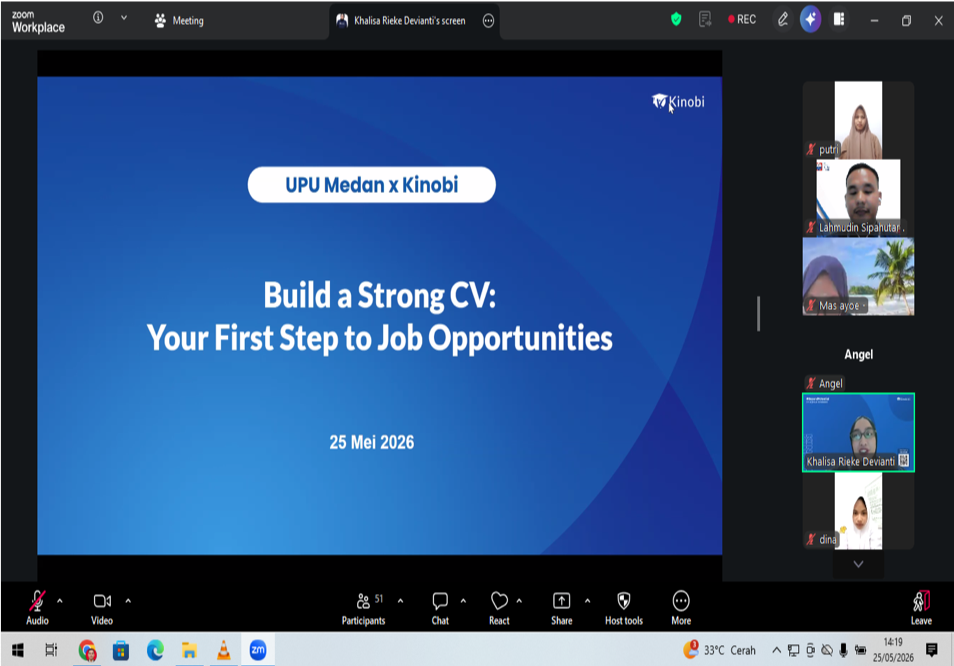Expand the Participants options caret
Viewport: 954px width, 666px height.
click(x=400, y=601)
